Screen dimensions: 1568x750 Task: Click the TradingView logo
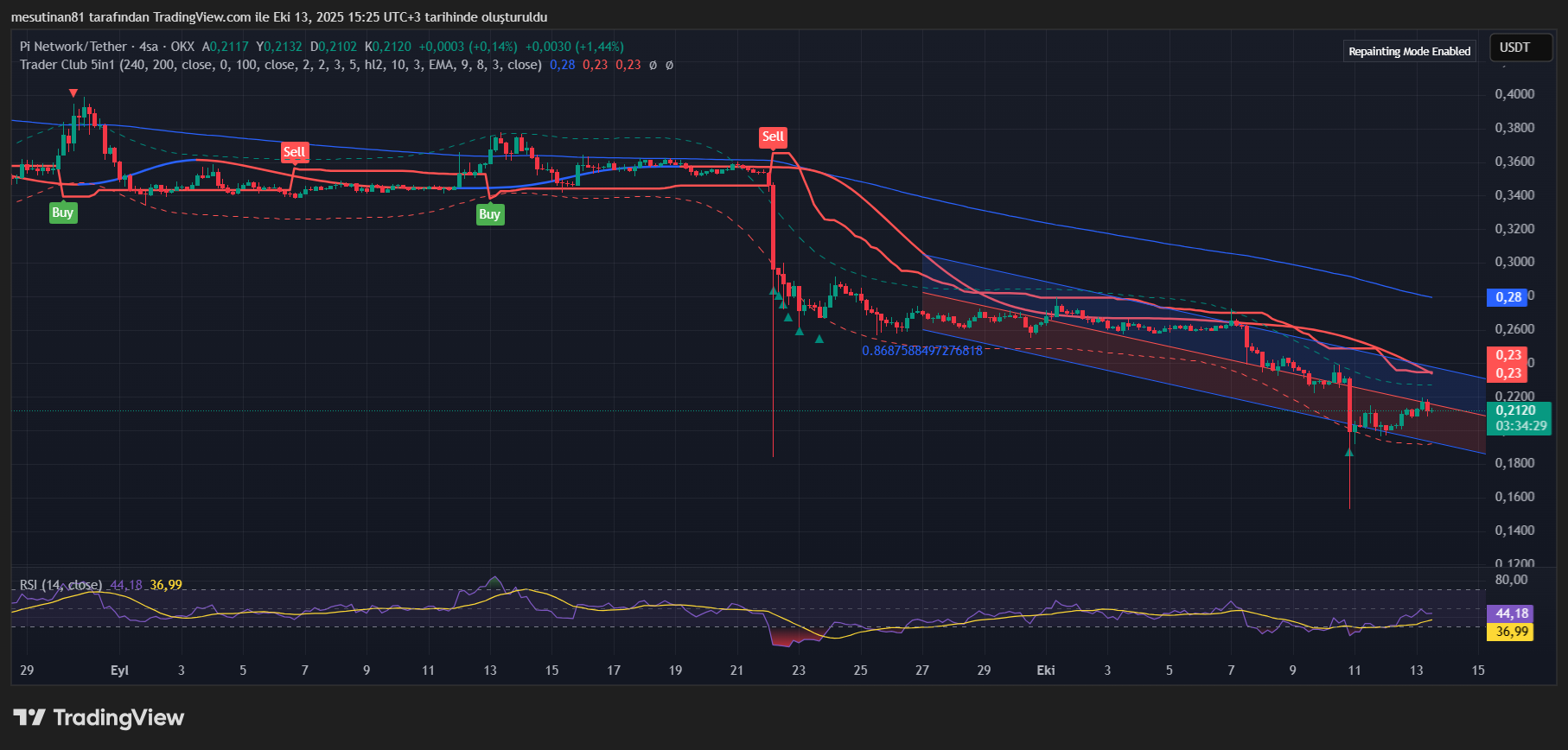coord(99,718)
